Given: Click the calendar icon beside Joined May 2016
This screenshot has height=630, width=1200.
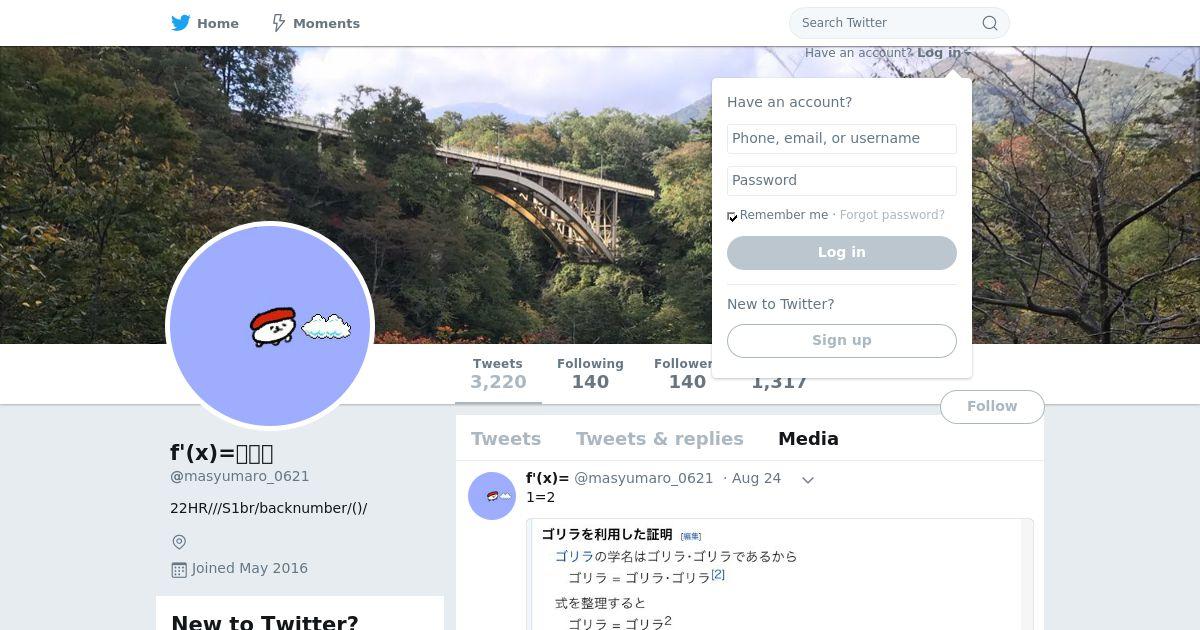Looking at the screenshot, I should [179, 569].
